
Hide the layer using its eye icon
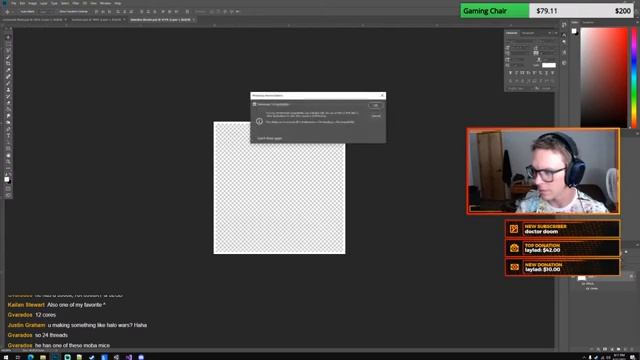(573, 278)
